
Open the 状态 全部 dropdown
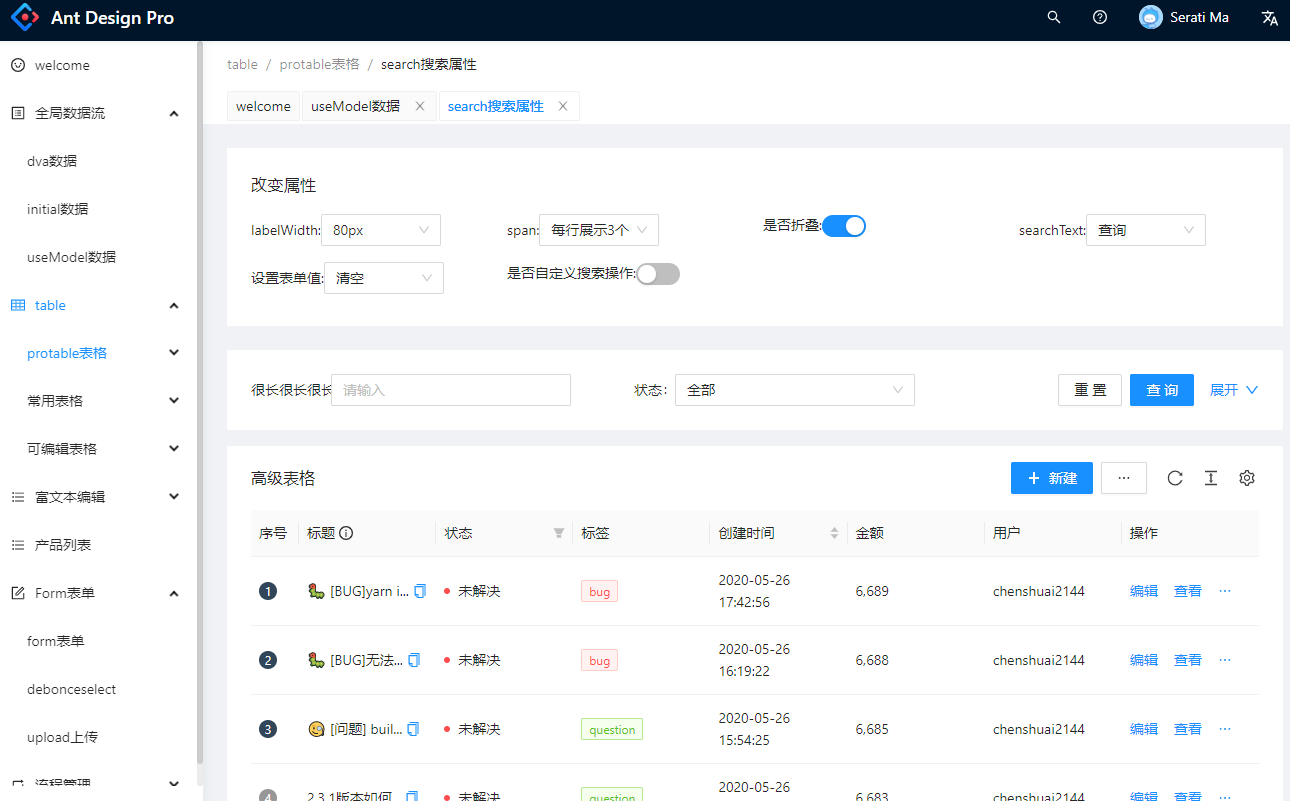click(795, 390)
